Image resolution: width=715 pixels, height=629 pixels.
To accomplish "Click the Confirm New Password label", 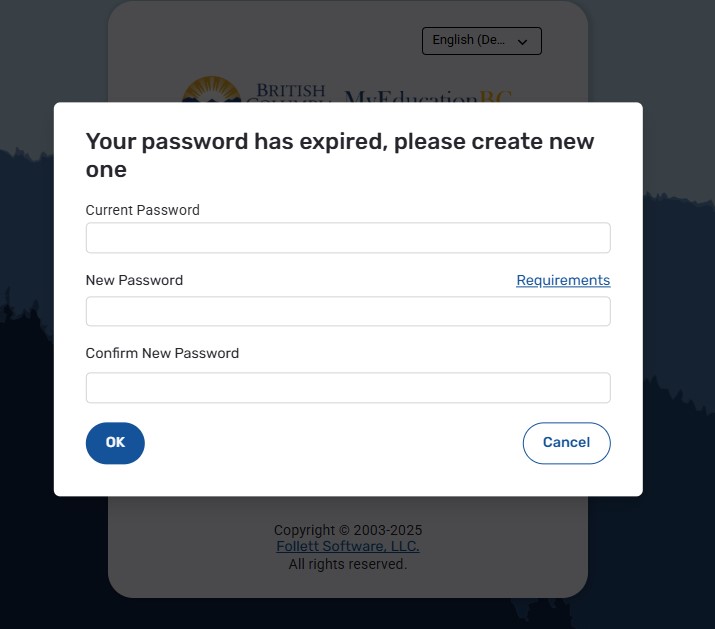I will coord(162,353).
